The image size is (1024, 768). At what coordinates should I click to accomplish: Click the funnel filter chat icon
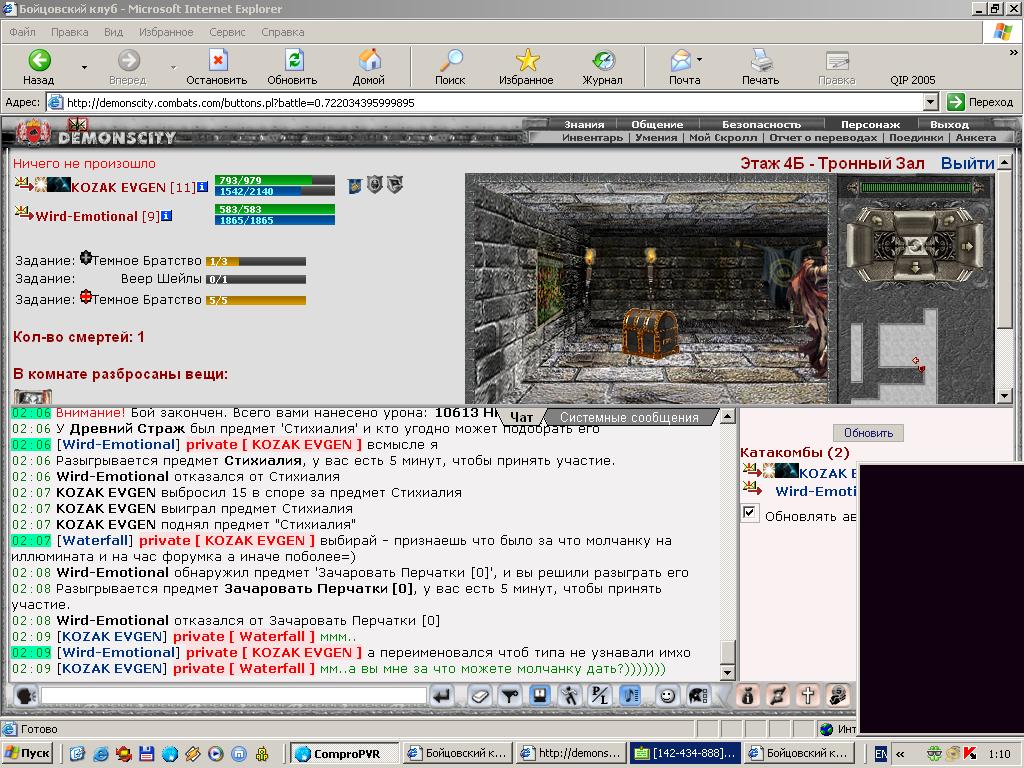point(509,696)
